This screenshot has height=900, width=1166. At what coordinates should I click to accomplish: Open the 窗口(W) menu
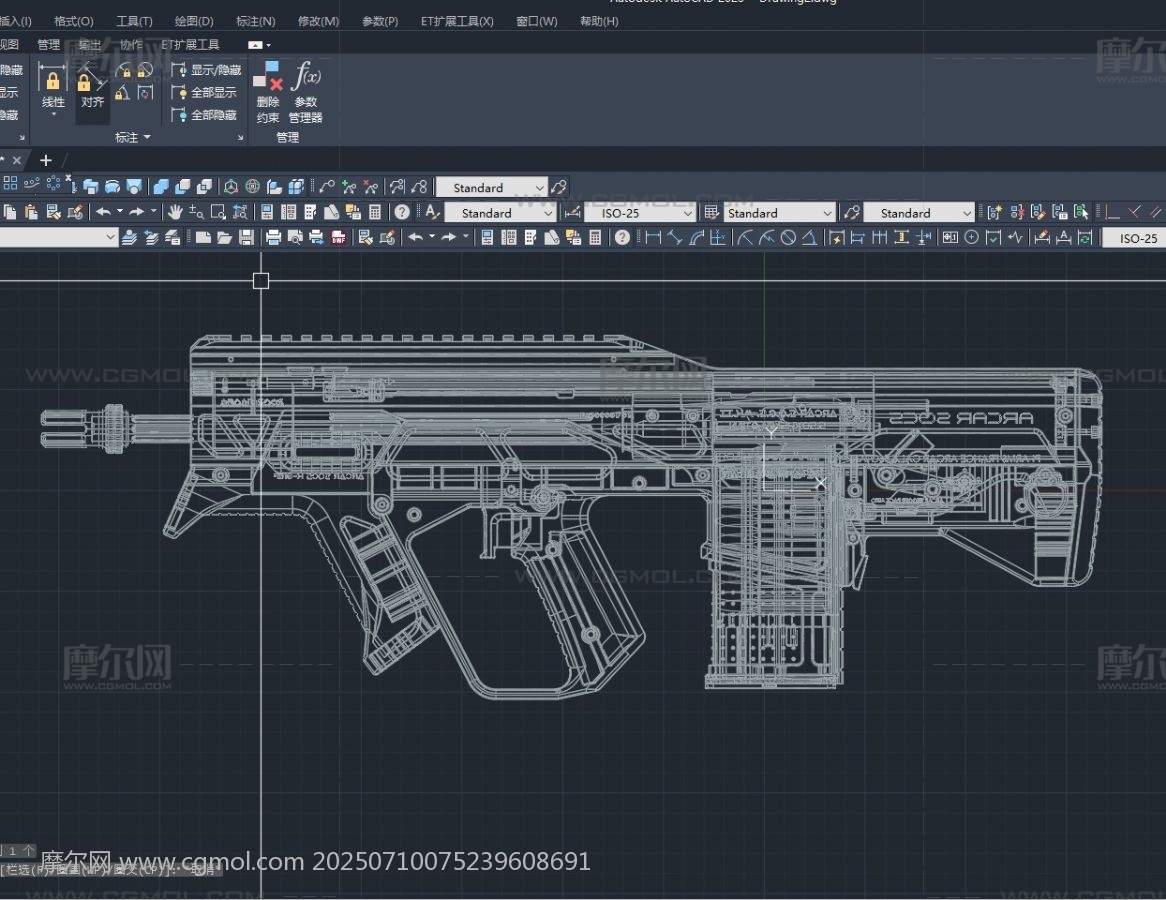pos(537,21)
